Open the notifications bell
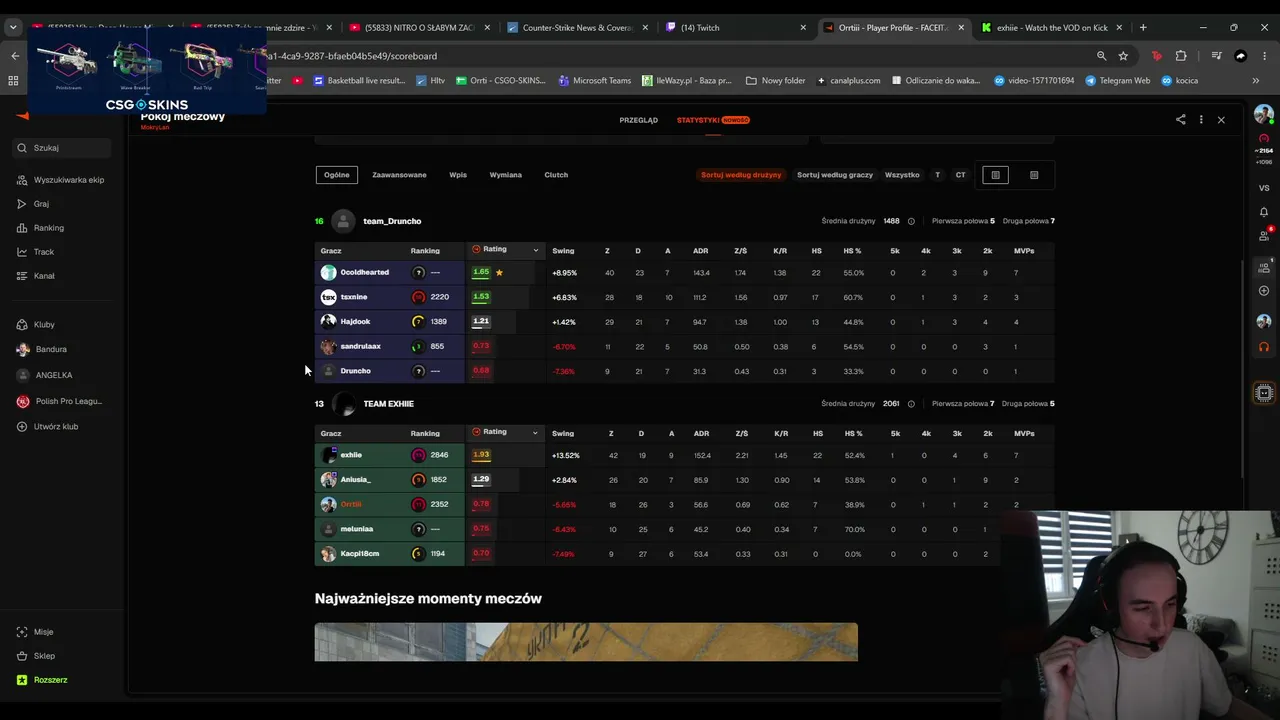The image size is (1280, 720). point(1264,212)
